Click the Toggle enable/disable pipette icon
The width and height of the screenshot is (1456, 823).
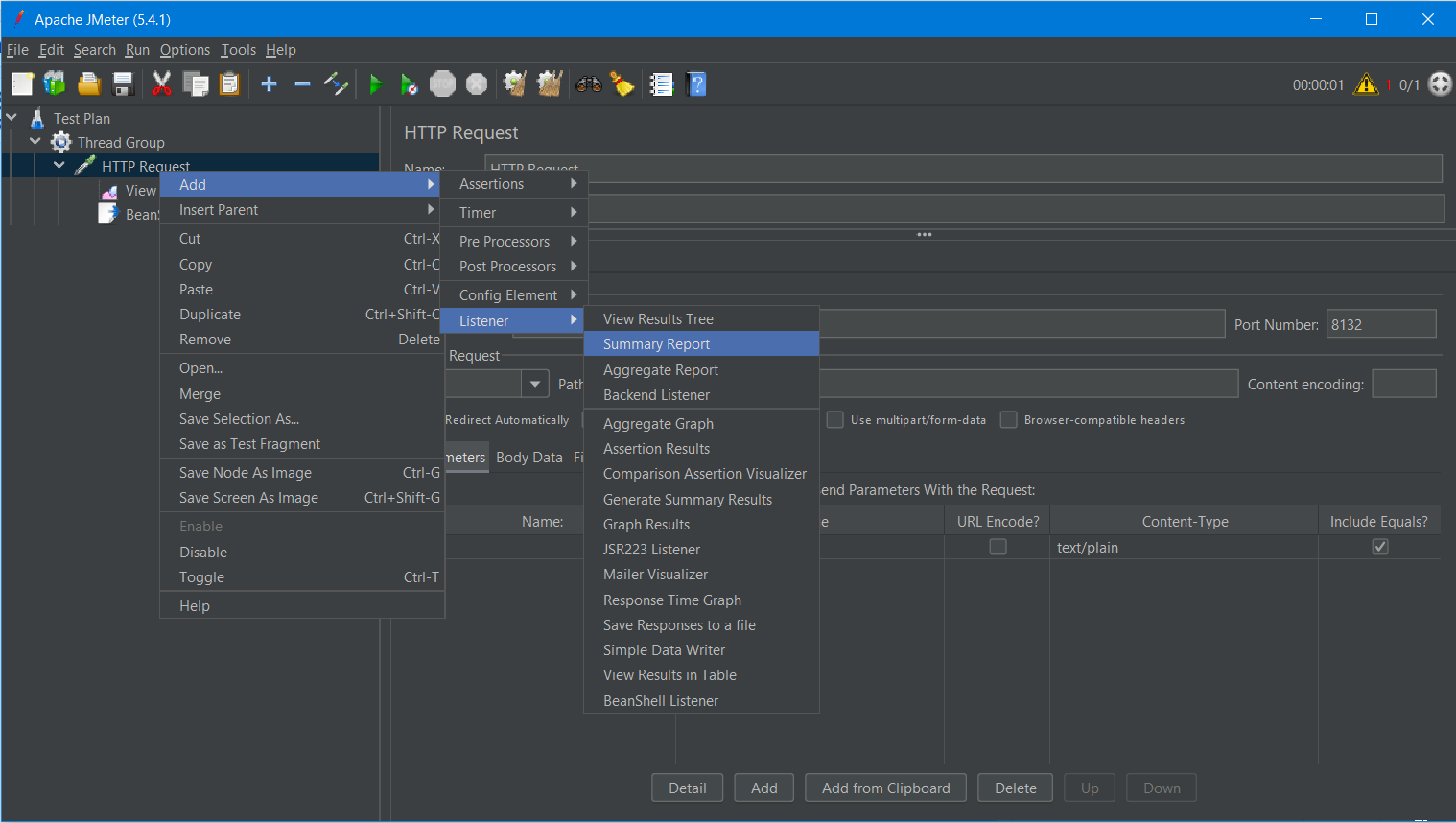336,84
